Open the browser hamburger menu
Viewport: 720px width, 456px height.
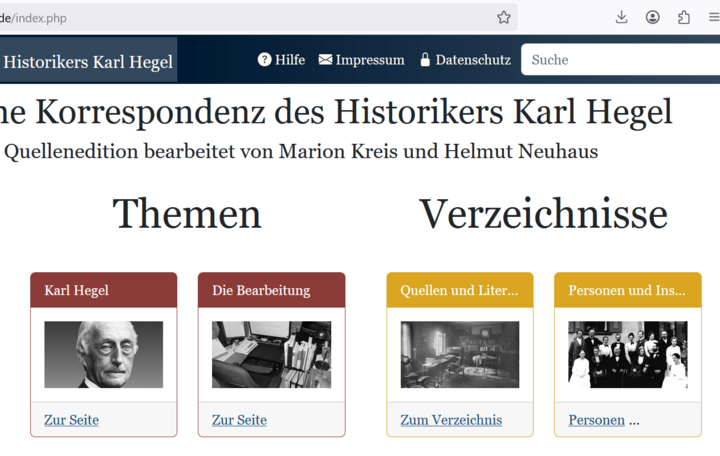coord(713,17)
